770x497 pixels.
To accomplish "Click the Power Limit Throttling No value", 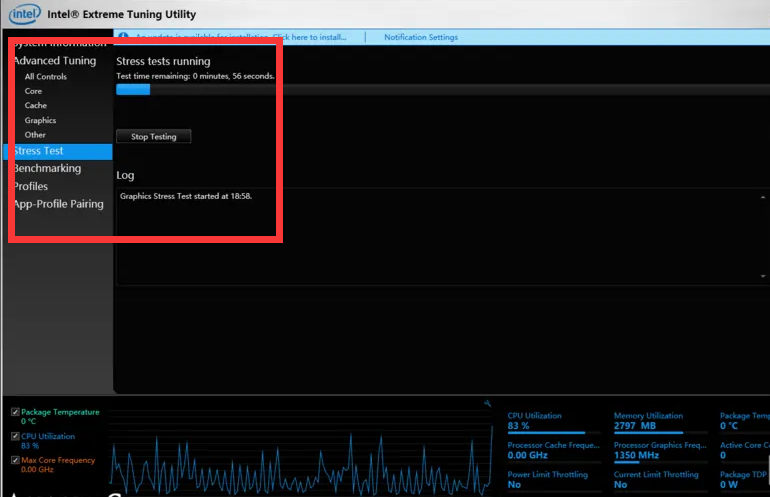I will point(514,485).
